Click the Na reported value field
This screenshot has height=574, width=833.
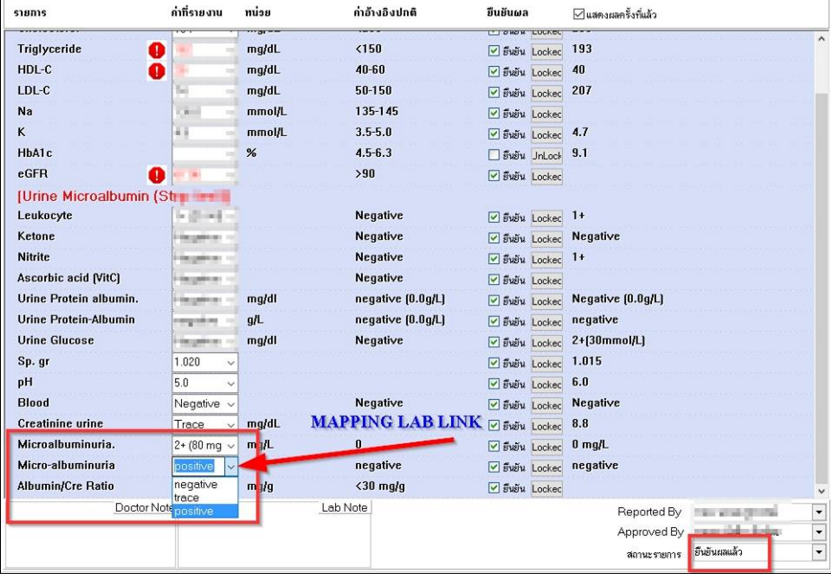pyautogui.click(x=205, y=113)
